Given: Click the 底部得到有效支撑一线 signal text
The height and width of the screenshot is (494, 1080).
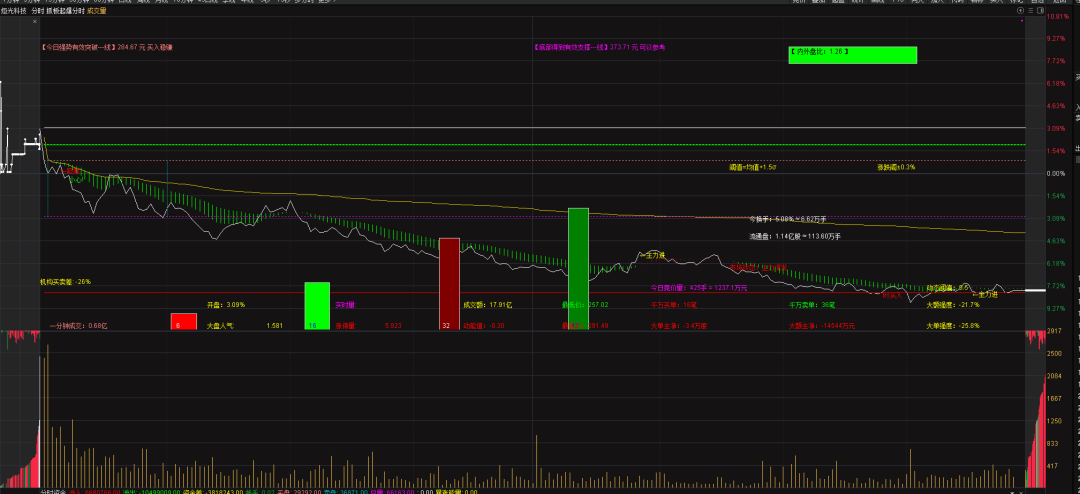Looking at the screenshot, I should [x=571, y=48].
